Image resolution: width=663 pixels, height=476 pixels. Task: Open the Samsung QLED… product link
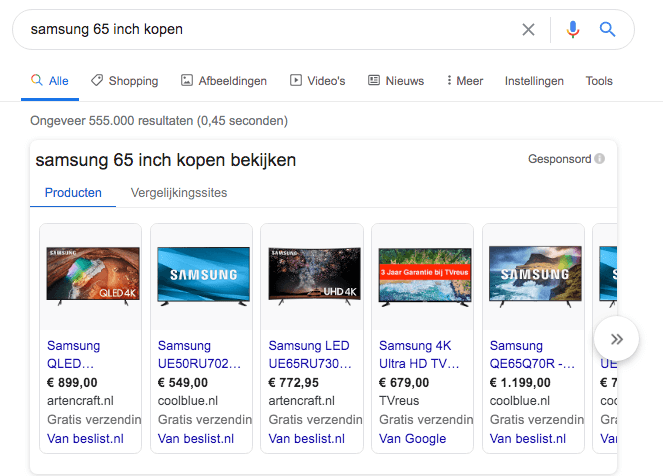click(x=74, y=354)
